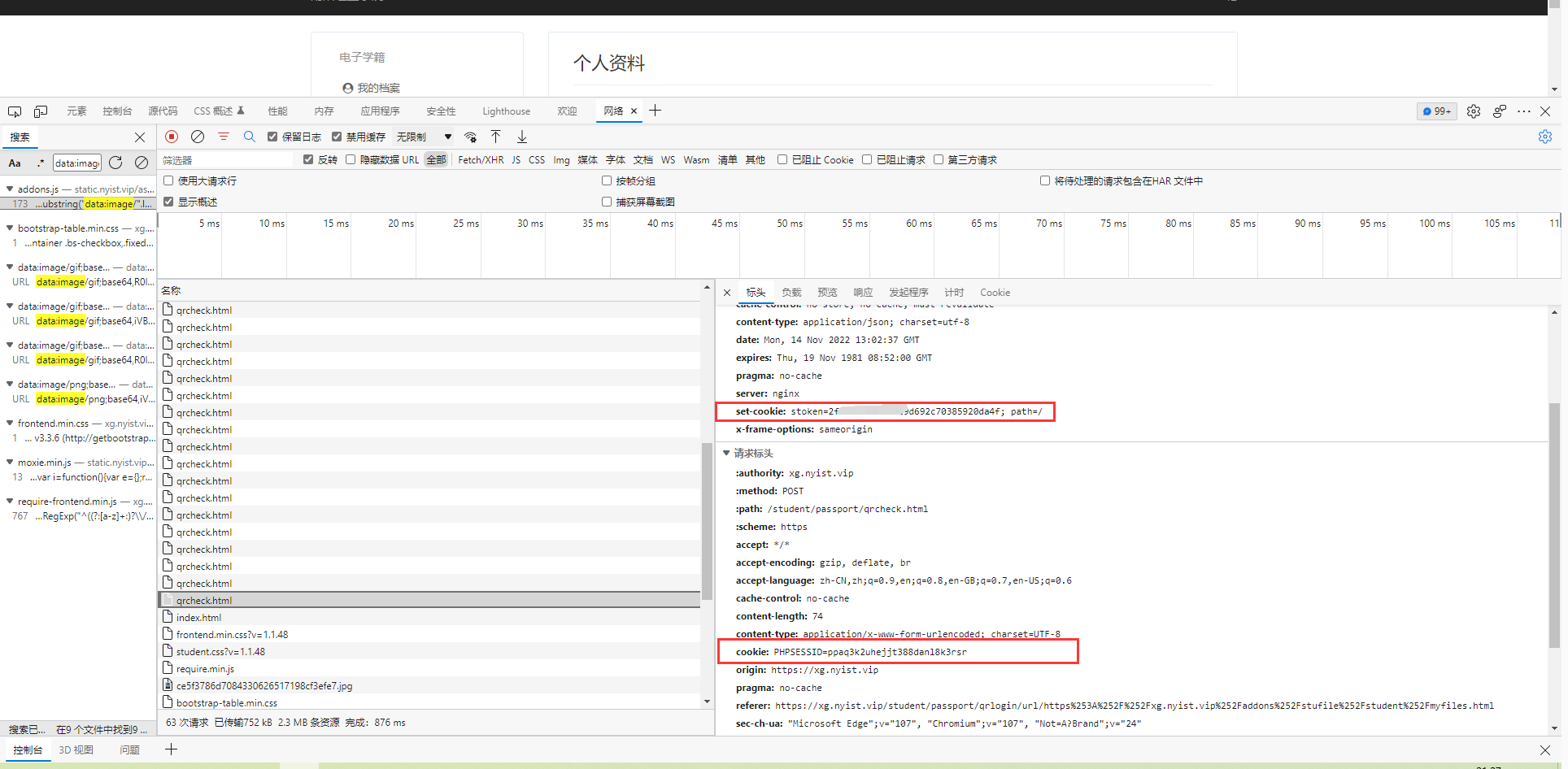This screenshot has height=769, width=1568.
Task: Switch to 控制台 panel tab
Action: click(x=117, y=111)
